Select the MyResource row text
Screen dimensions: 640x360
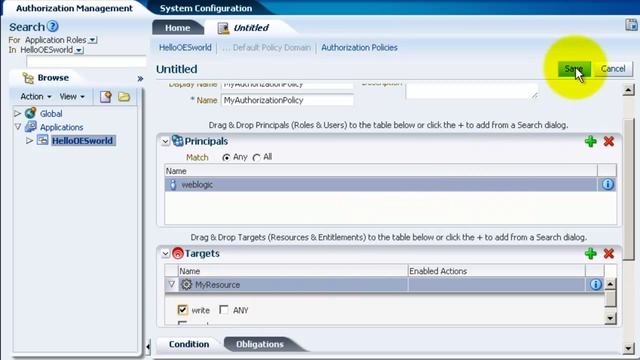[x=217, y=284]
